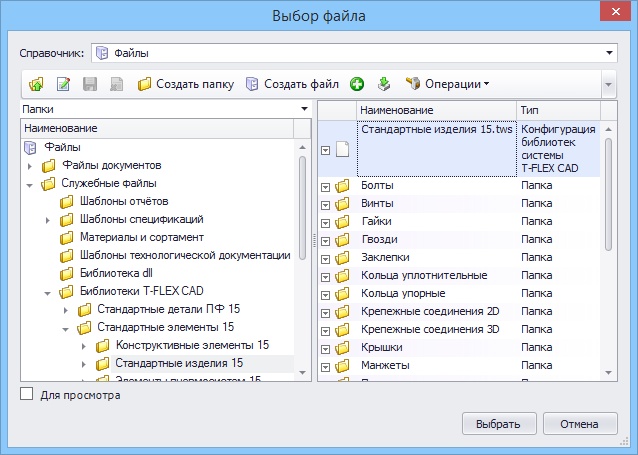The width and height of the screenshot is (638, 455).
Task: Click Создать файл toolbar button
Action: coord(292,84)
